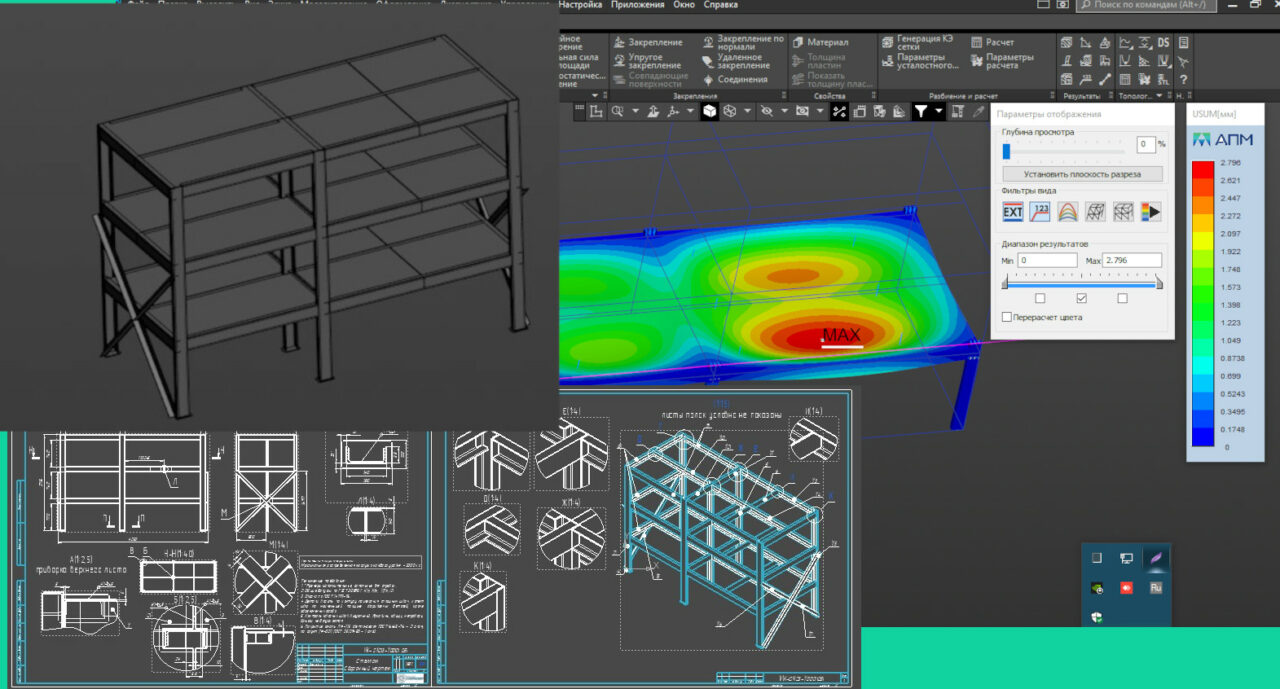Click the feather icon in tray popup
Viewport: 1280px width, 689px height.
(1156, 557)
